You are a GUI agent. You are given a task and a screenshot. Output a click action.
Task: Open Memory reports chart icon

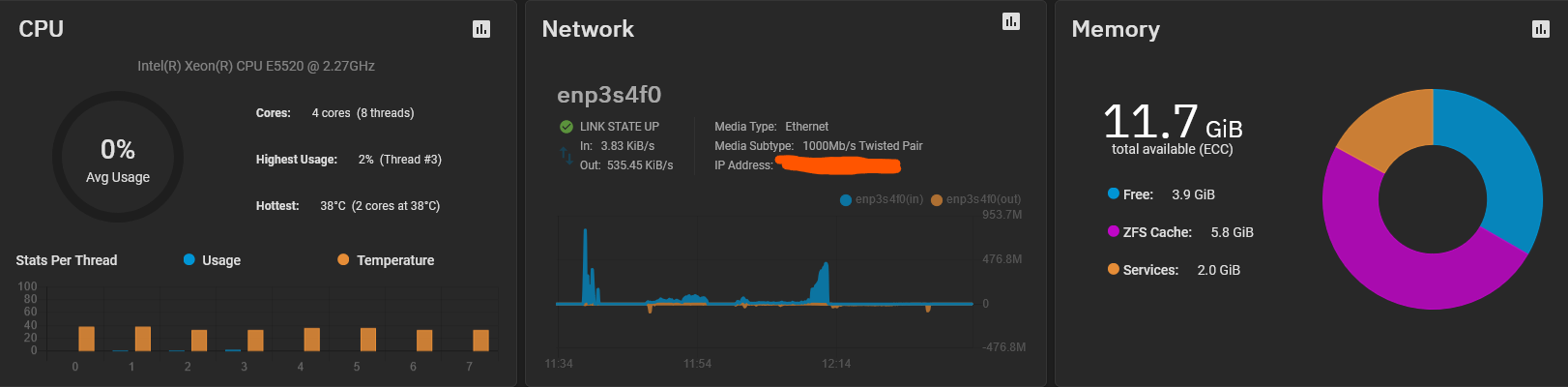click(1541, 29)
